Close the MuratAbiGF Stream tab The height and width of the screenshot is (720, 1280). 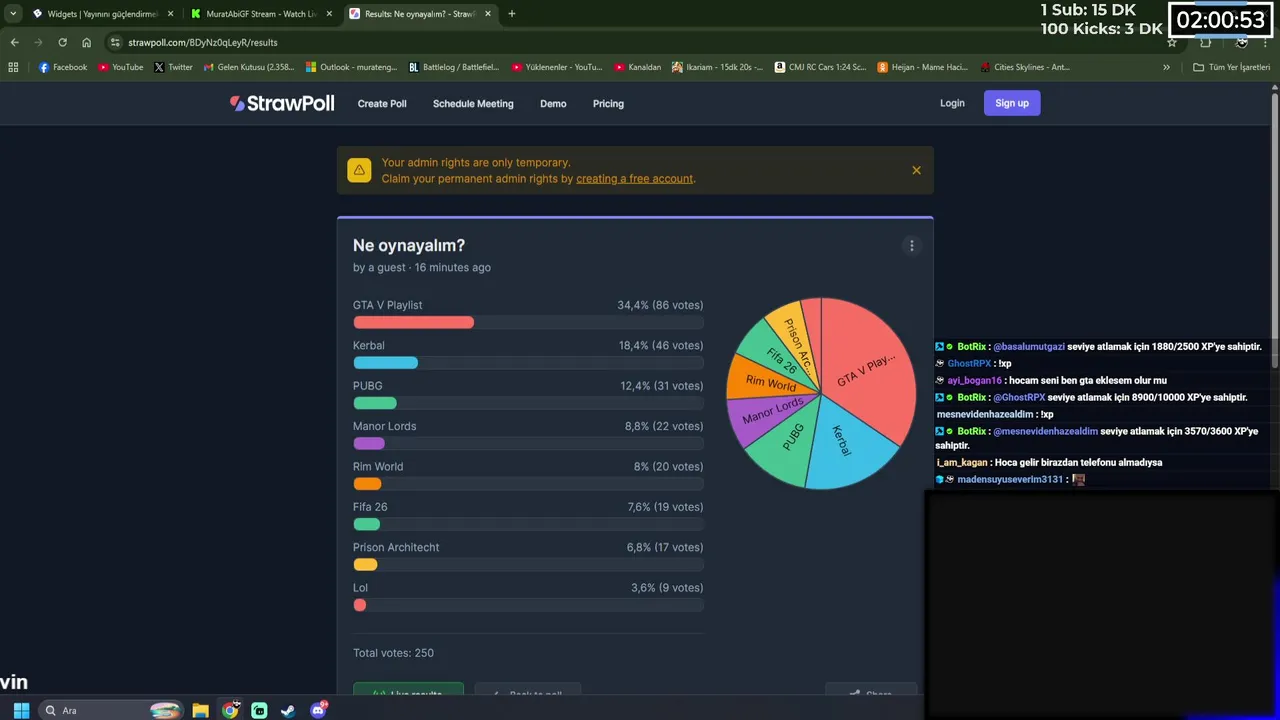point(330,14)
